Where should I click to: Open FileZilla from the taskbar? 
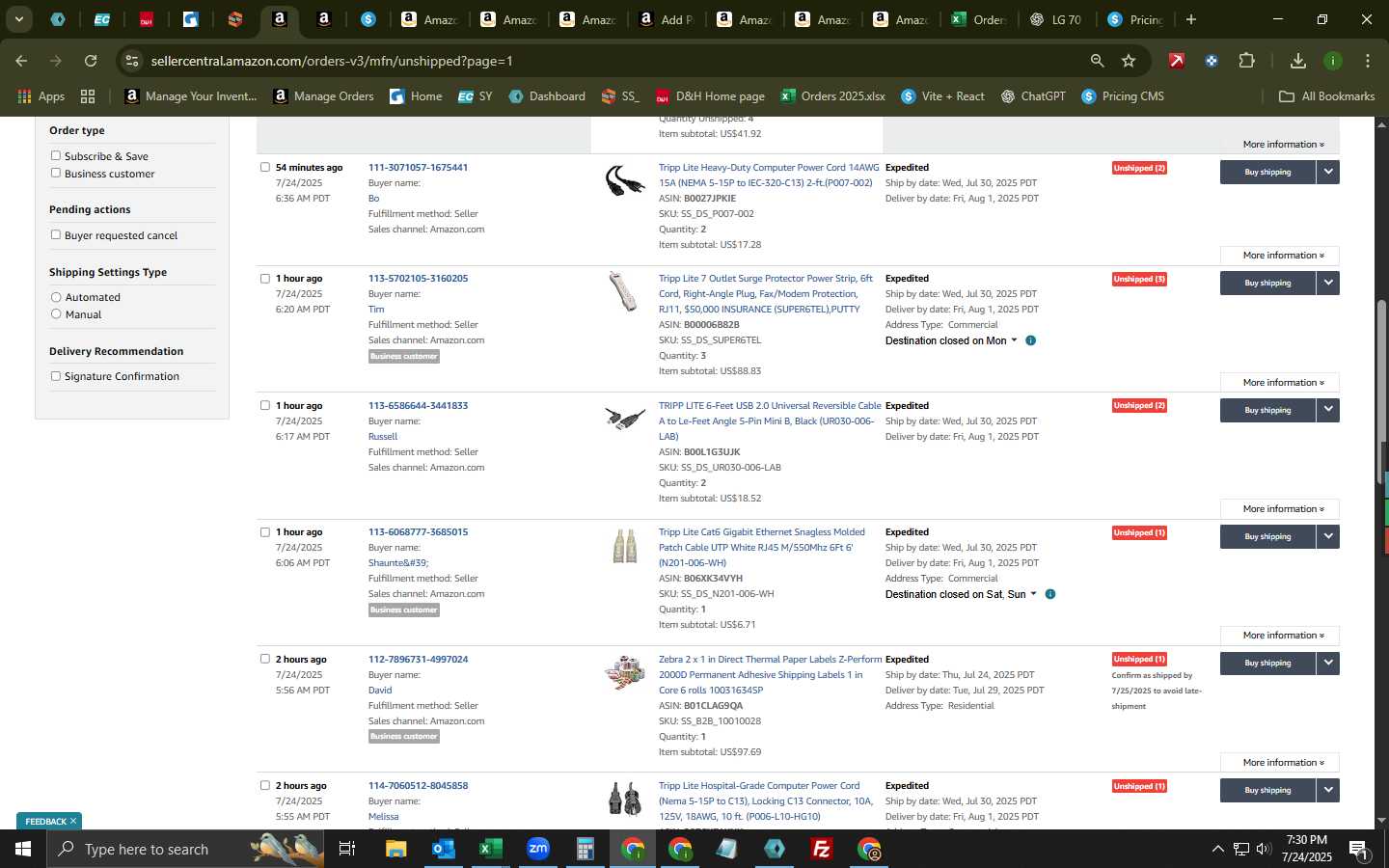click(822, 849)
